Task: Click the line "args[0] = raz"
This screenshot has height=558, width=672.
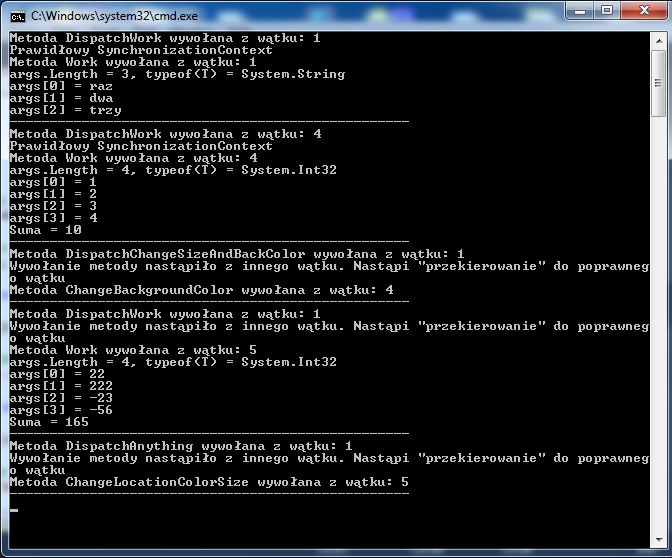Action: [x=61, y=86]
